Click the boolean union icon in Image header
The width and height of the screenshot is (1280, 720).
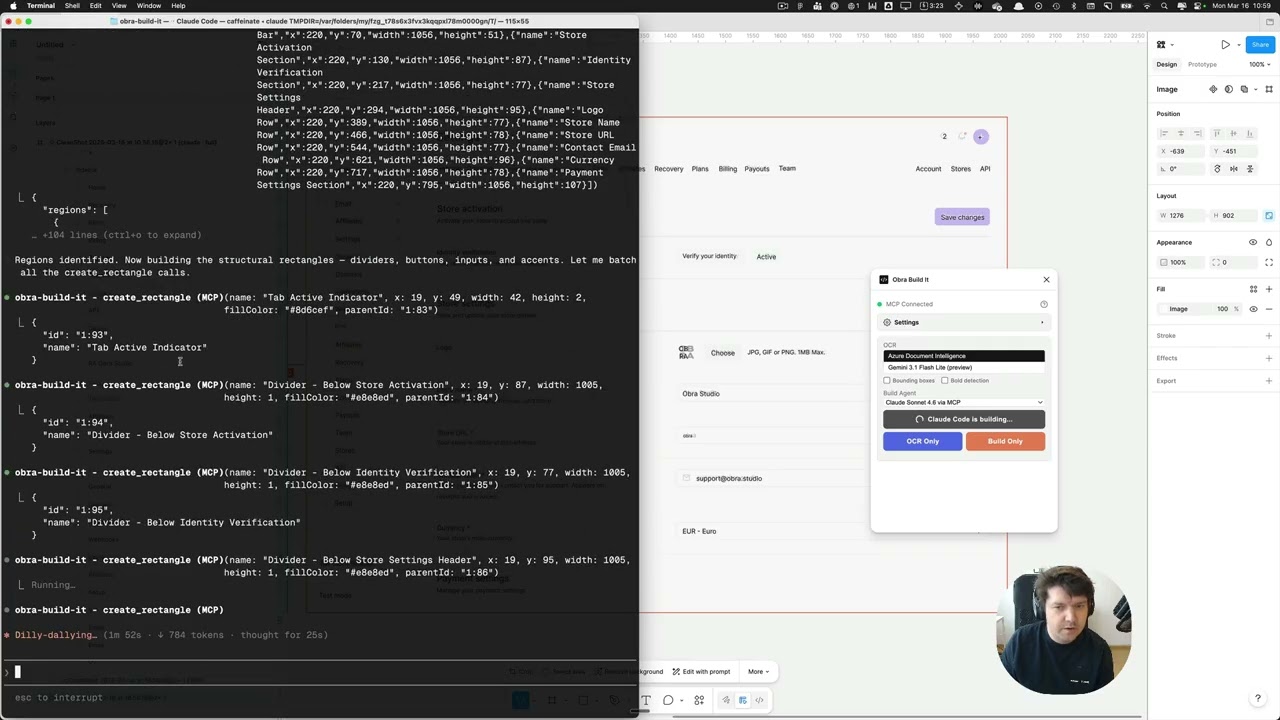point(1244,89)
